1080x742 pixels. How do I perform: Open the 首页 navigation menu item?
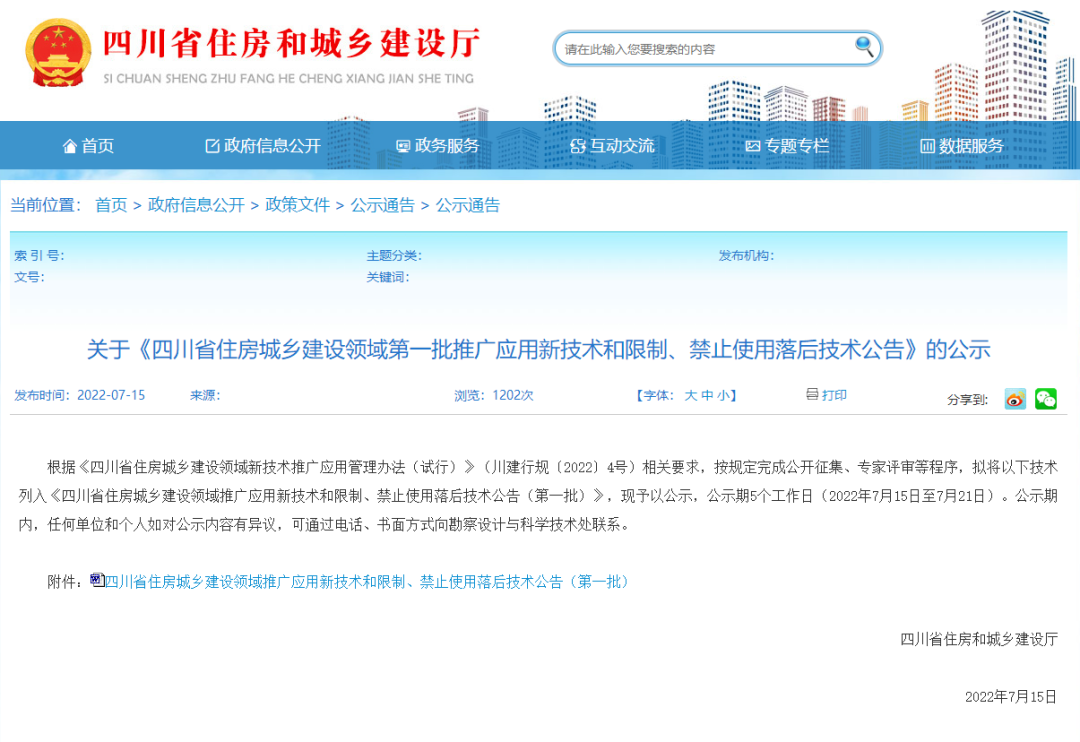pyautogui.click(x=88, y=146)
